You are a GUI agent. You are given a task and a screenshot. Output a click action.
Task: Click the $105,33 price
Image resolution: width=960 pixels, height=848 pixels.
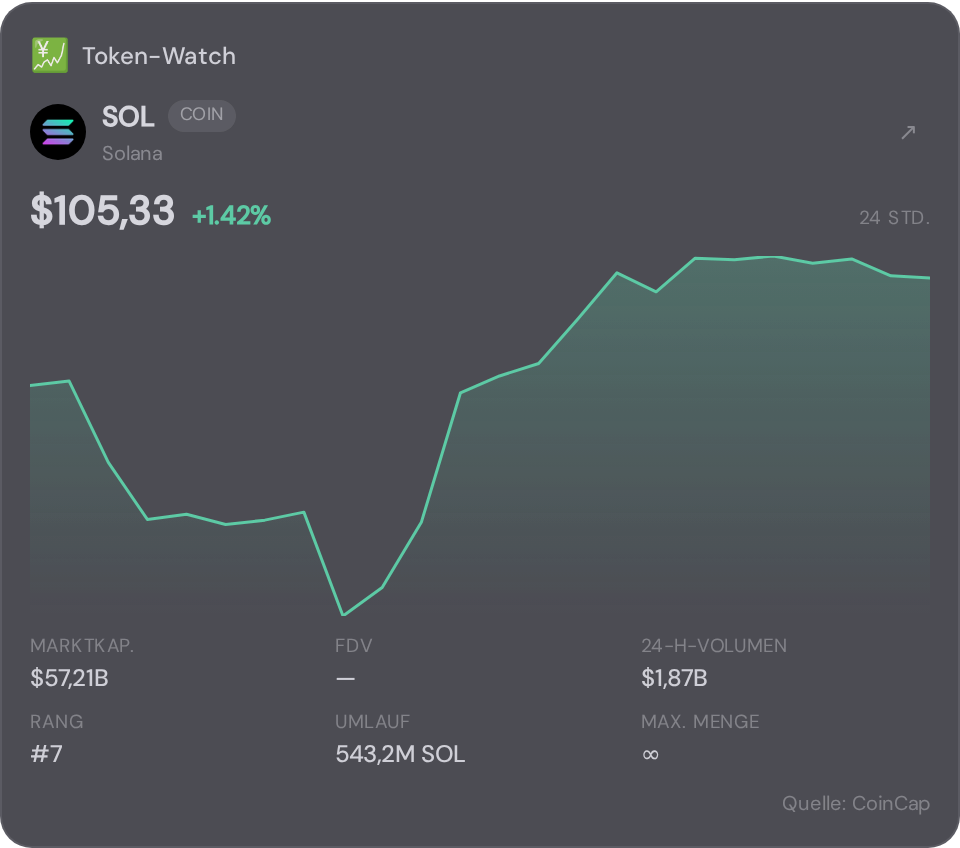102,210
